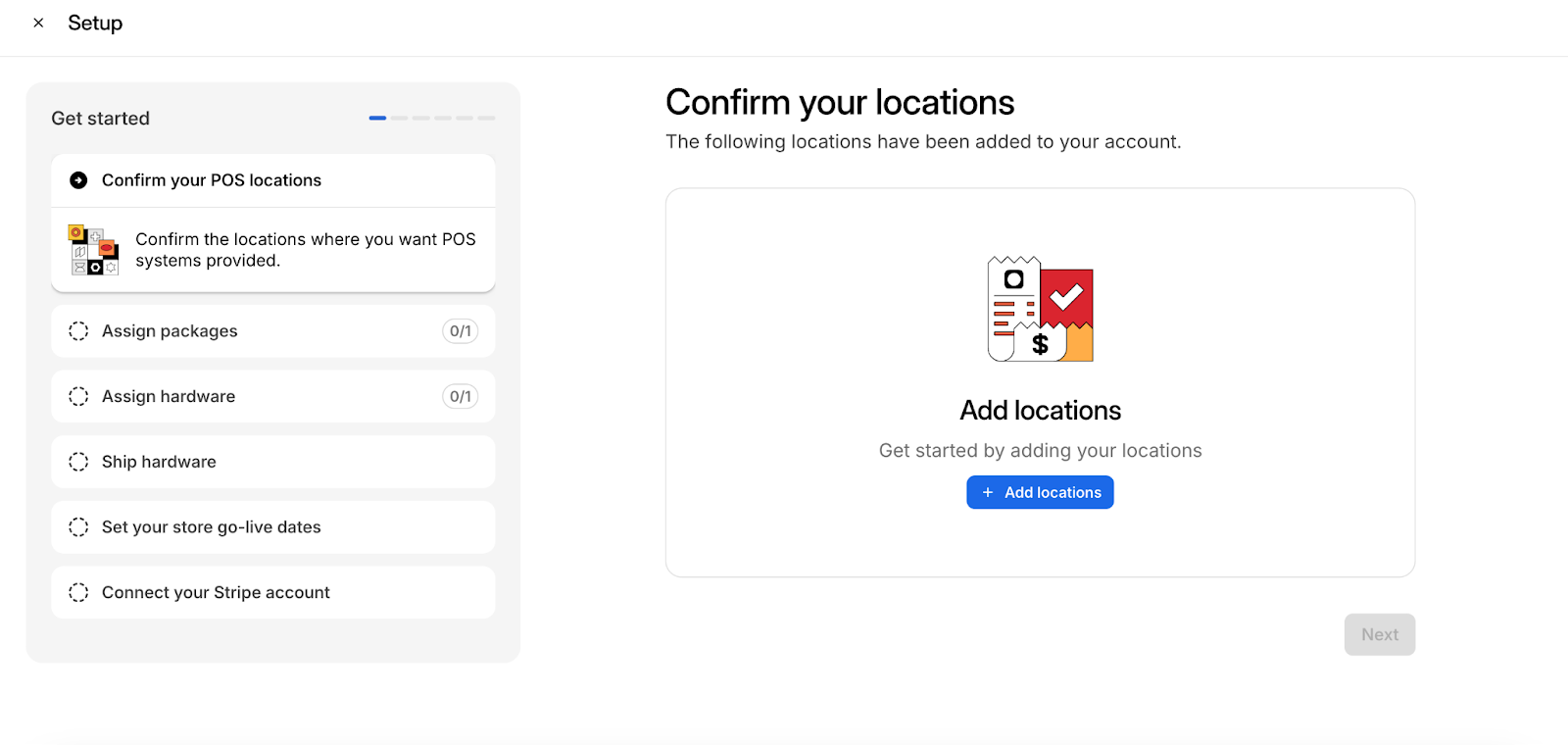Expand the Confirm your POS locations step
The image size is (1568, 745).
[x=212, y=180]
